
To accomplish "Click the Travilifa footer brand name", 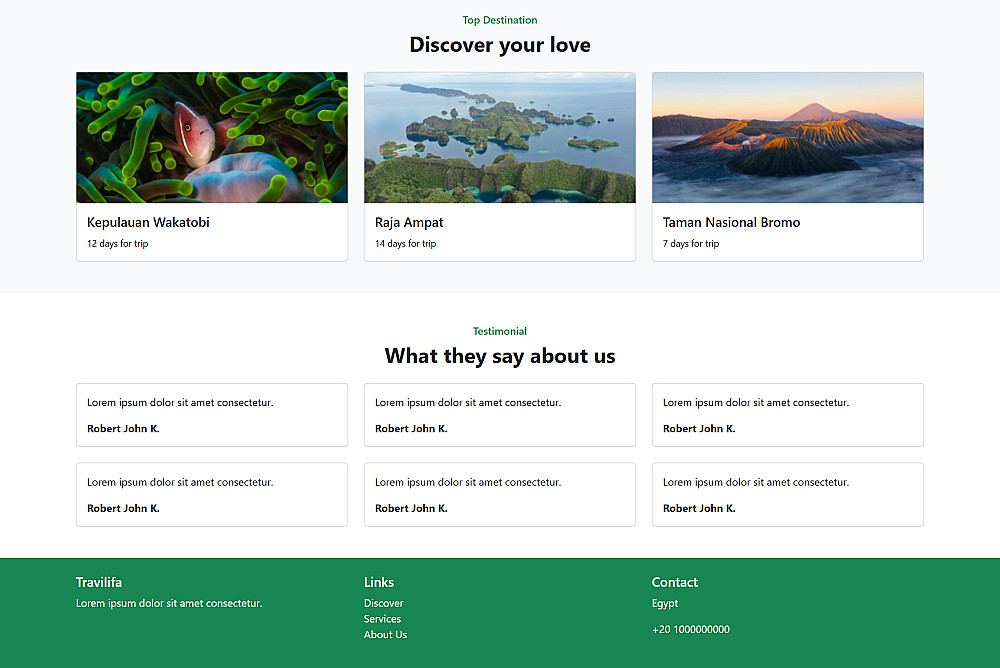I will tap(99, 582).
